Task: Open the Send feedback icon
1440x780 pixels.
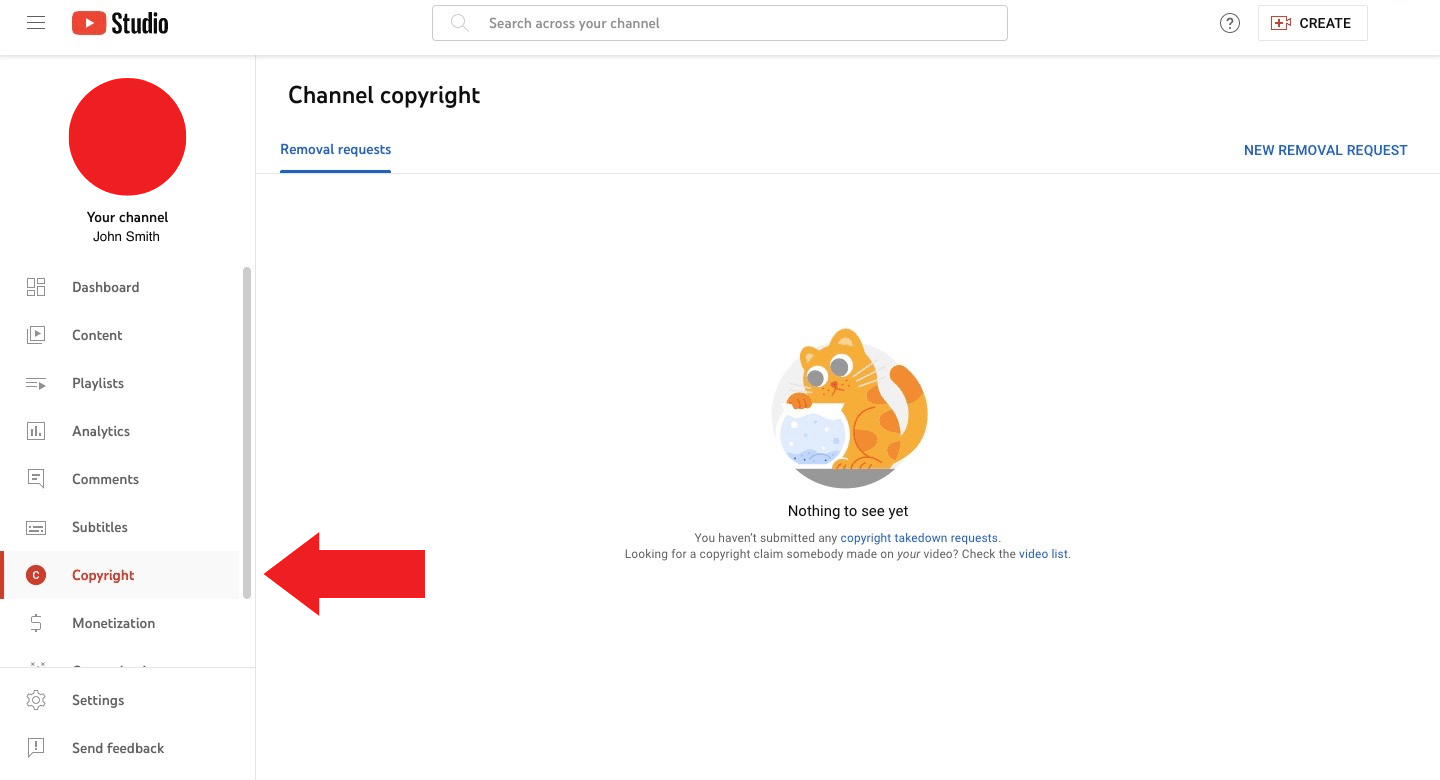Action: click(35, 747)
